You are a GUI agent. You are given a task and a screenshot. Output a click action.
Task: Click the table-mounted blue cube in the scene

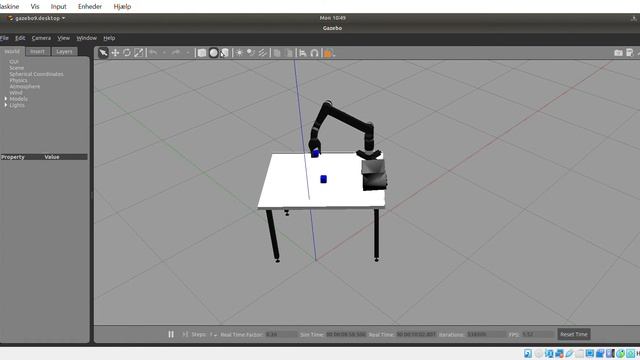[324, 179]
